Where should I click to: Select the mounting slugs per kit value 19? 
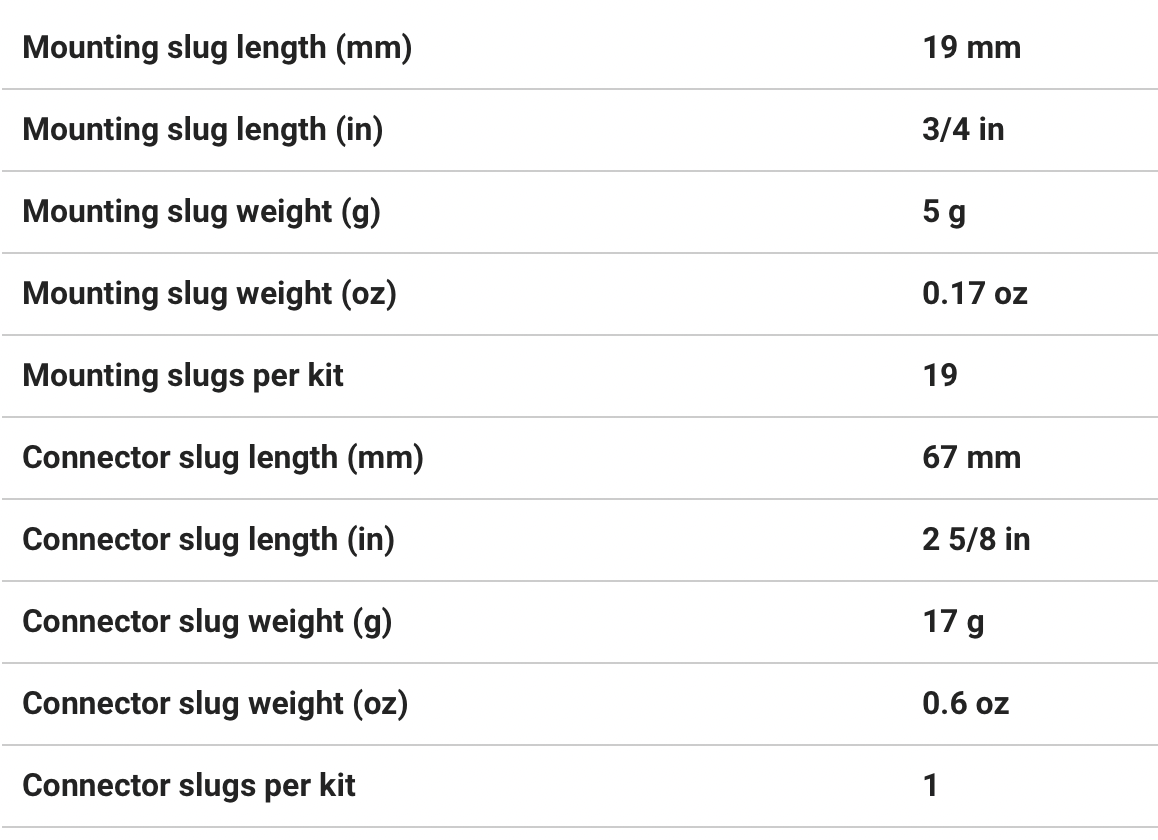point(940,376)
